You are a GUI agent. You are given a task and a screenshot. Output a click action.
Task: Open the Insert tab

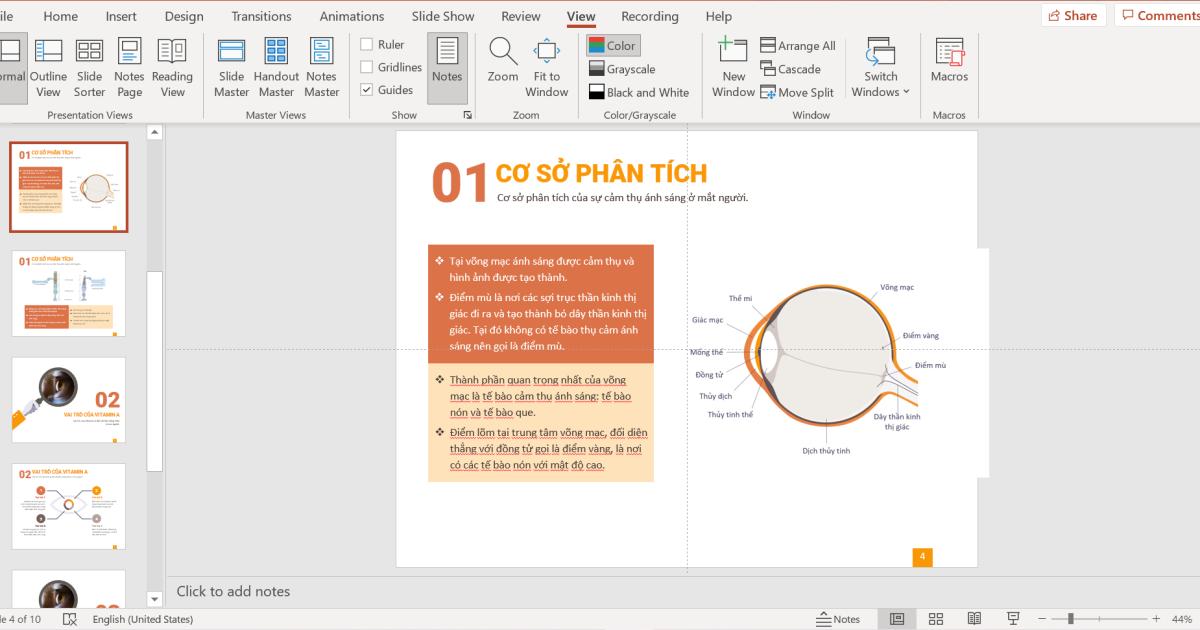click(121, 16)
